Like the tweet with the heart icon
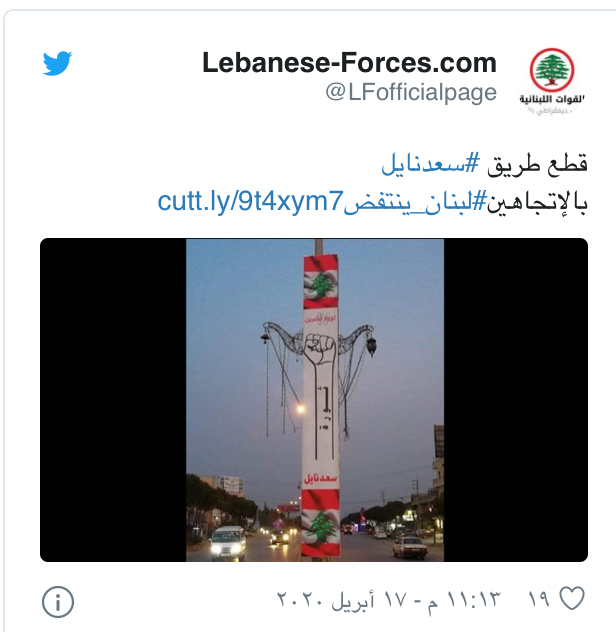The image size is (616, 632). pos(572,598)
